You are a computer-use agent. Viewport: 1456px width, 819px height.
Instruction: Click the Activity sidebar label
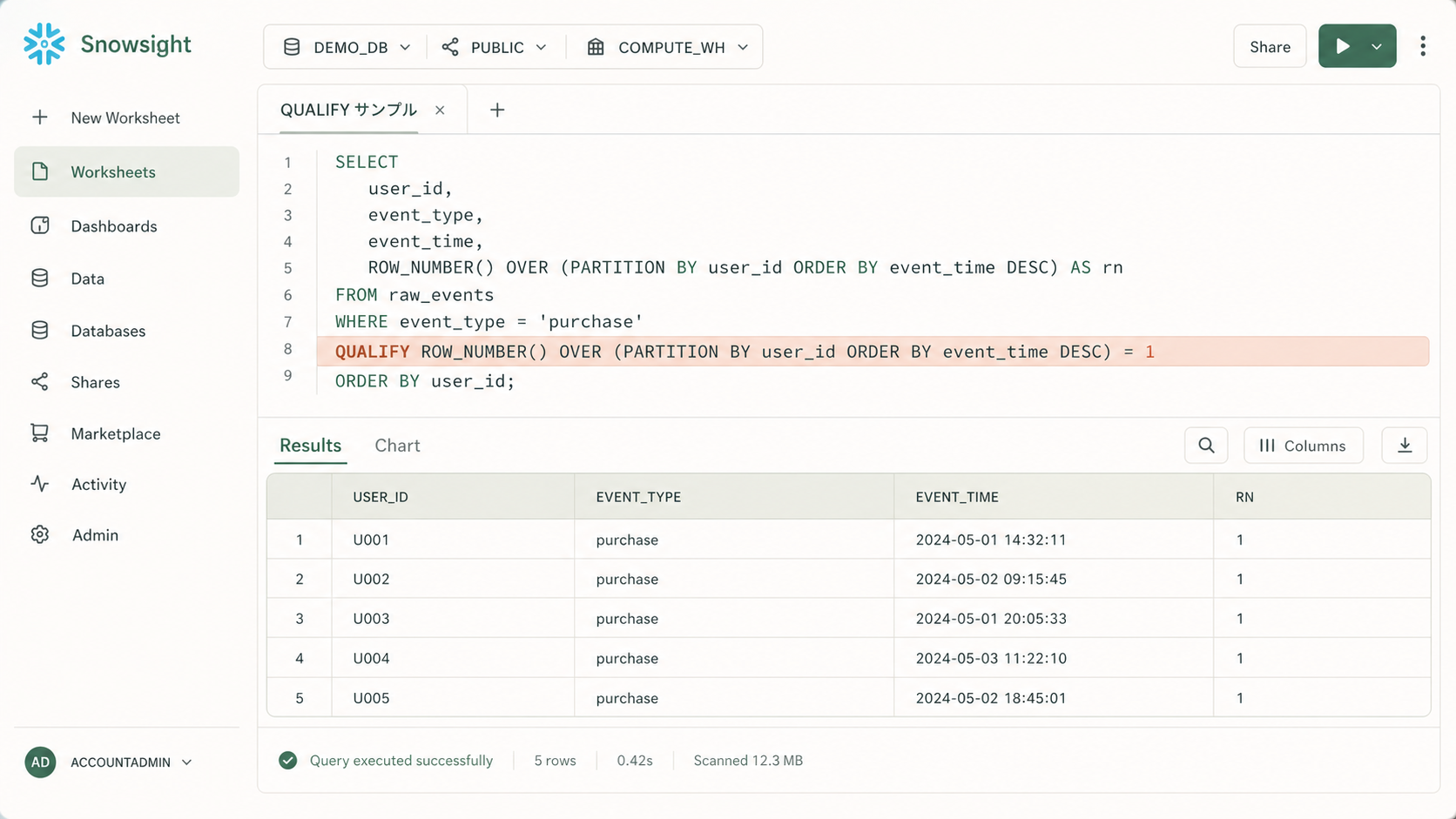(x=98, y=484)
